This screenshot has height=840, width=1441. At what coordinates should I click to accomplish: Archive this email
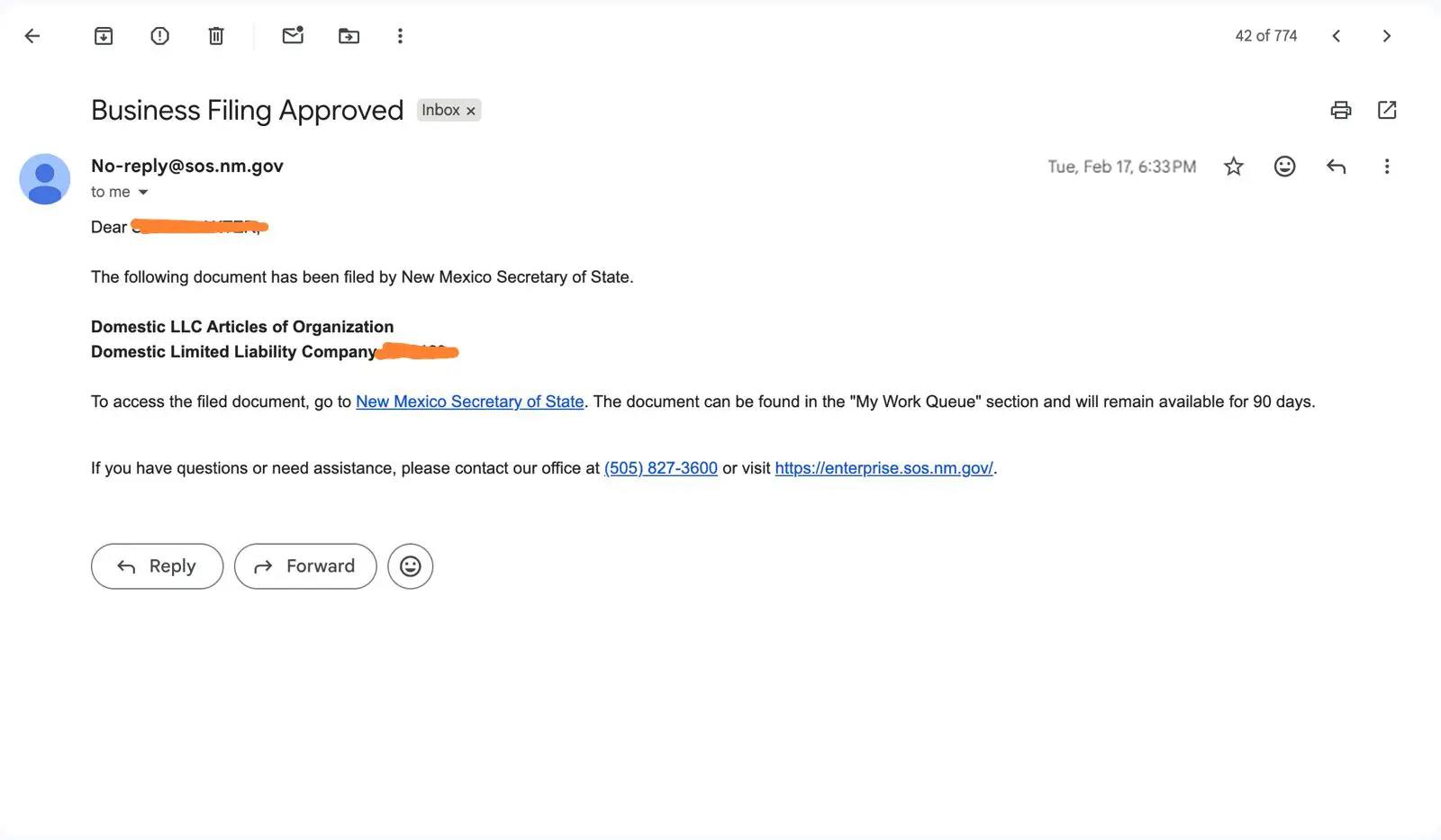tap(104, 36)
